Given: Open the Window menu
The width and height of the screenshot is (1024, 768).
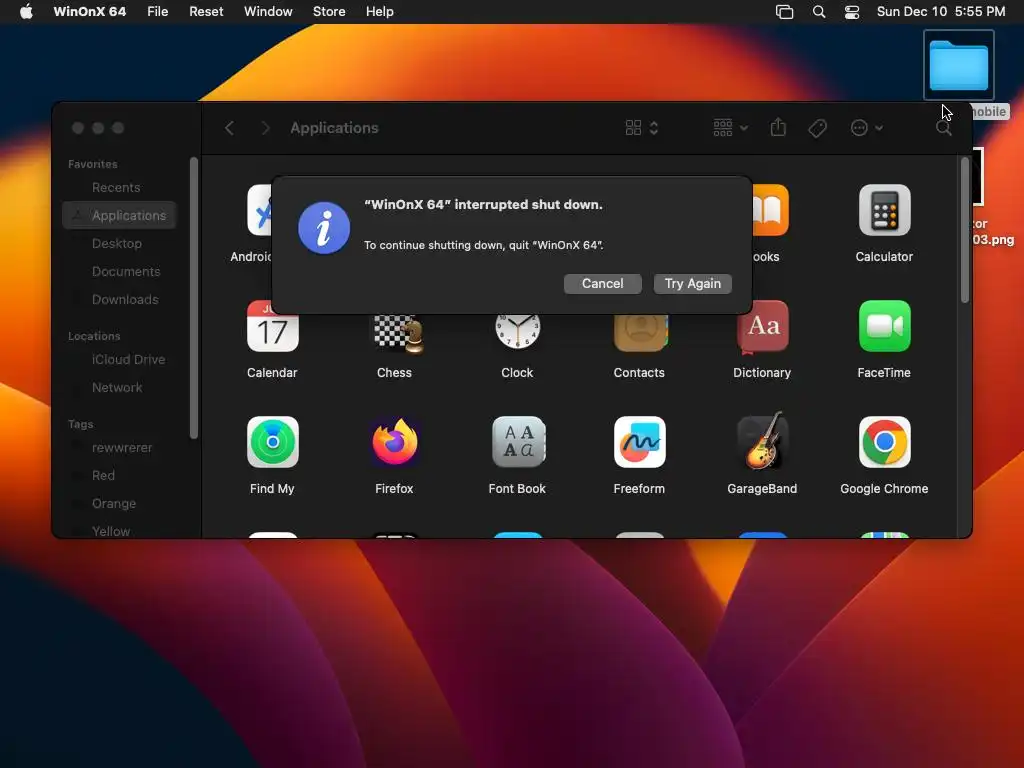Looking at the screenshot, I should click(268, 12).
